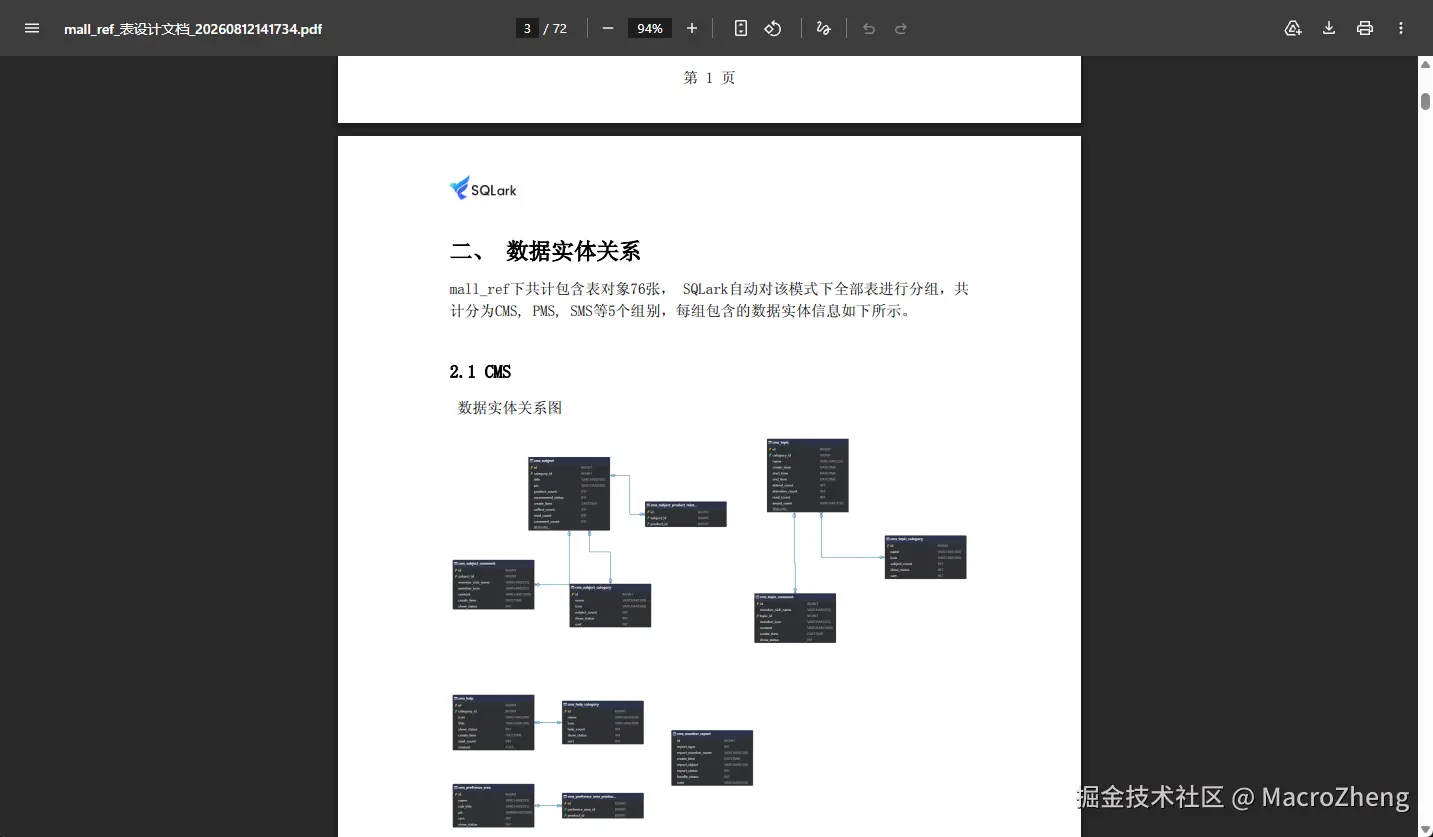Image resolution: width=1433 pixels, height=837 pixels.
Task: Click the paragraph line starting with "mall_ref下共计"
Action: coord(709,289)
